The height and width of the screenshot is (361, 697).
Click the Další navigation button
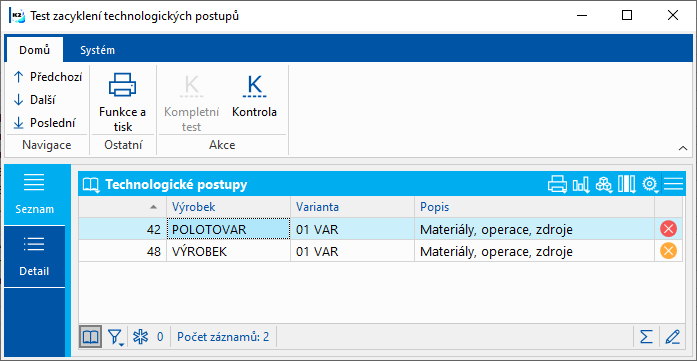[35, 100]
